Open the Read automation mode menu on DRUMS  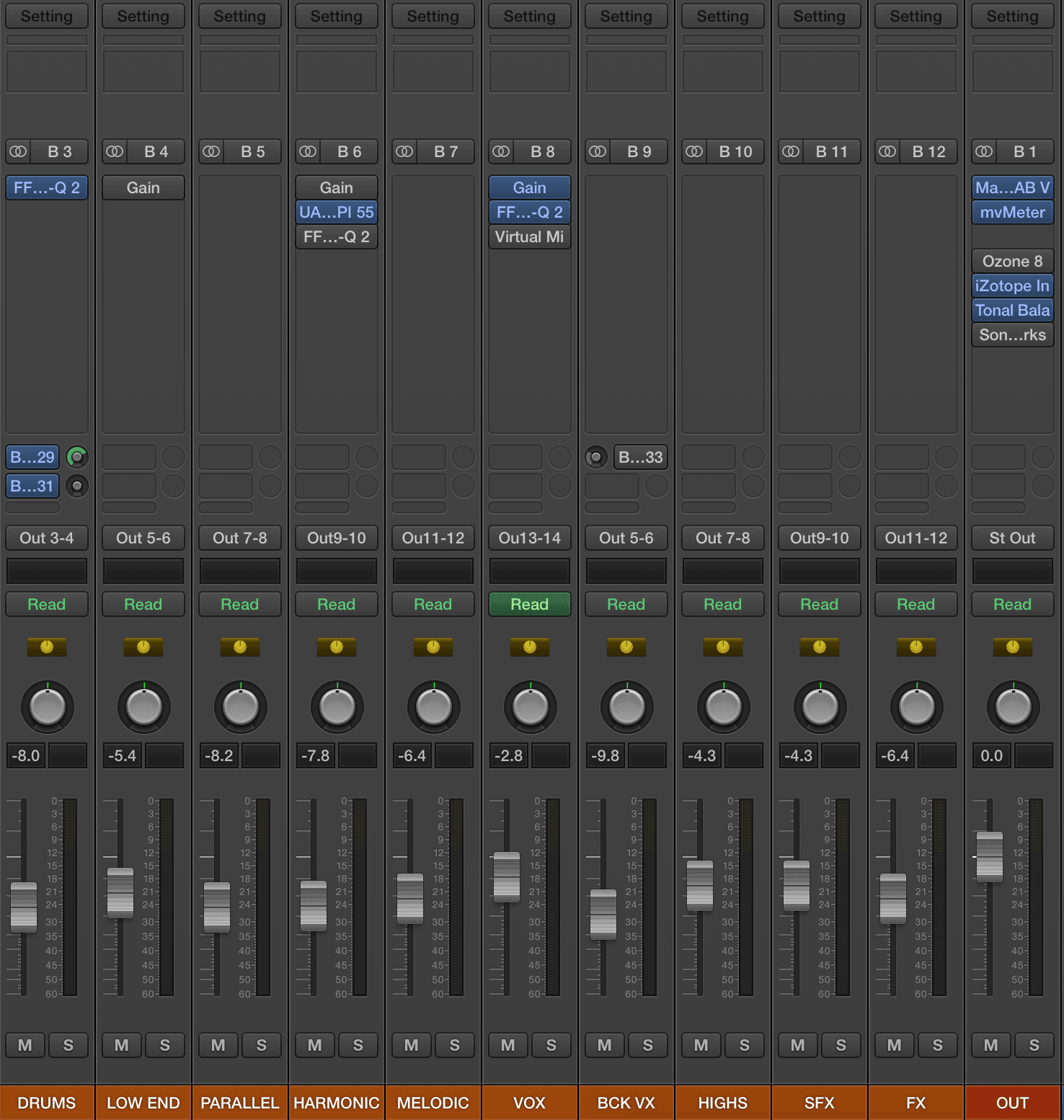47,605
